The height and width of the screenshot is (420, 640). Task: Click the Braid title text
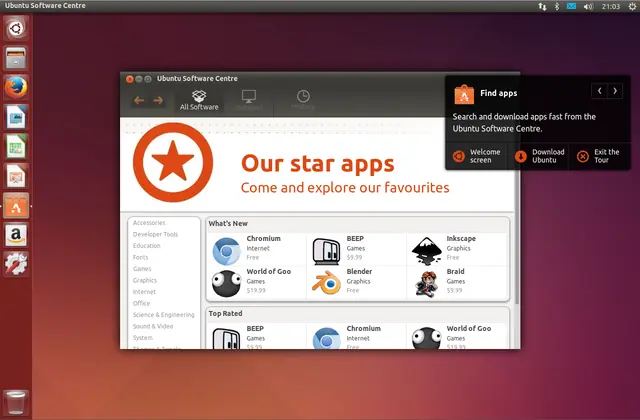(x=455, y=271)
